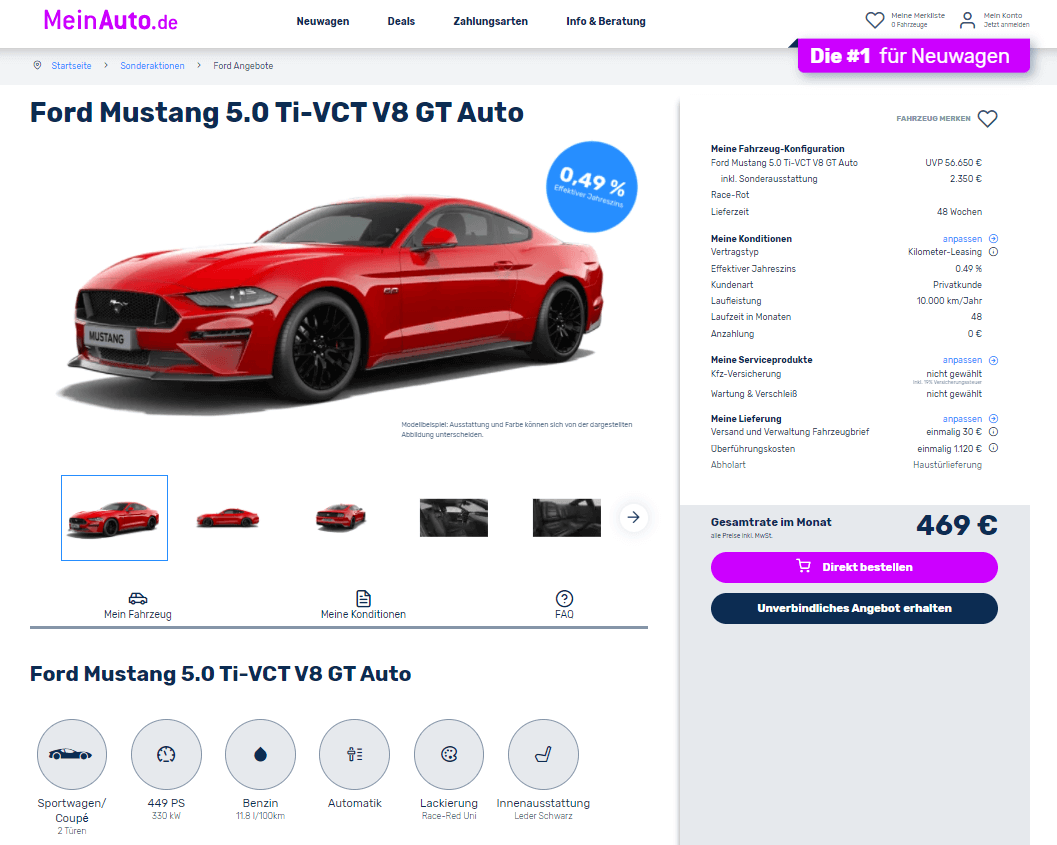Open Mein Konto user icon
Screen dimensions: 1057x845
(967, 20)
